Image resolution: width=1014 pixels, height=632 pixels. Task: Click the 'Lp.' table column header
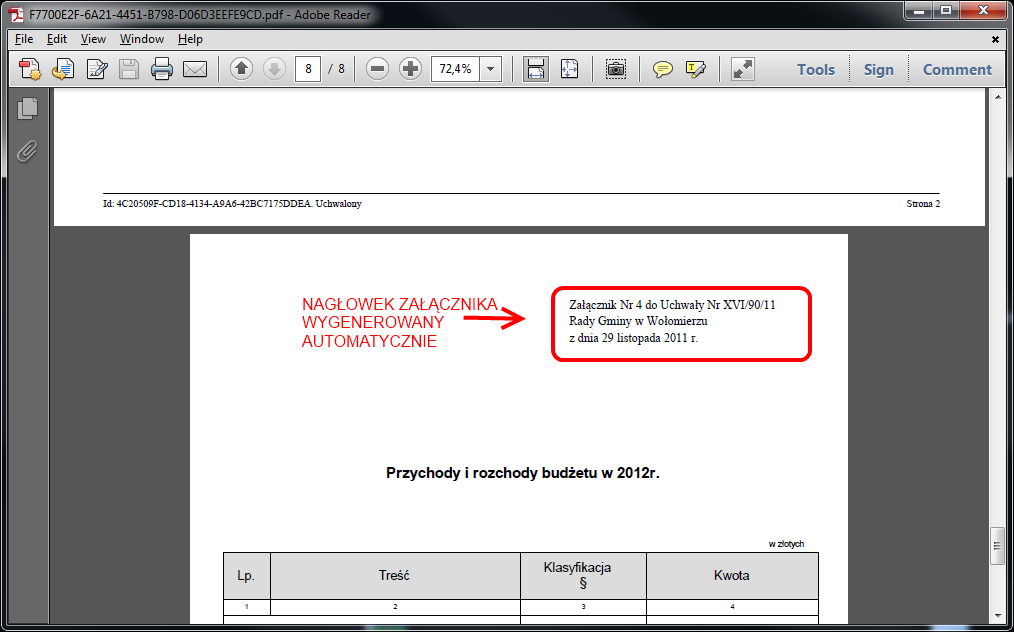(246, 575)
